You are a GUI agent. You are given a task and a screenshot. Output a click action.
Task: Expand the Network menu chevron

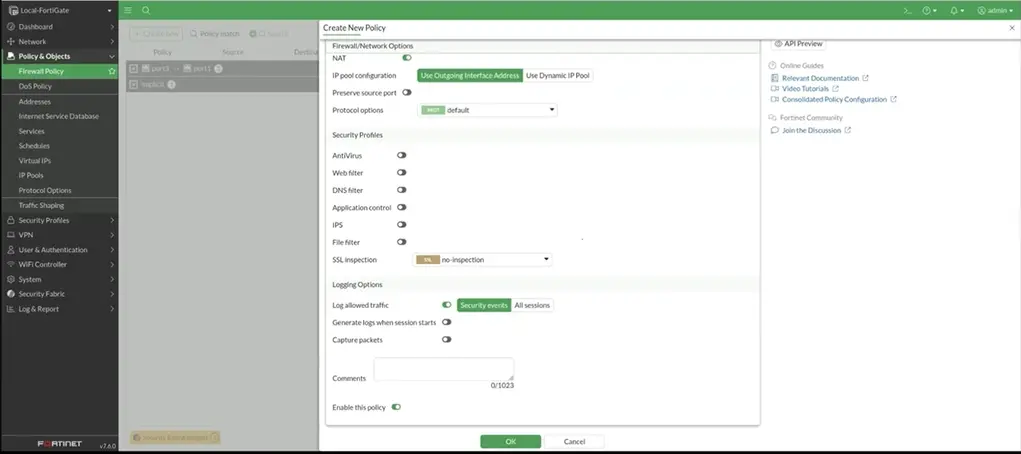112,42
